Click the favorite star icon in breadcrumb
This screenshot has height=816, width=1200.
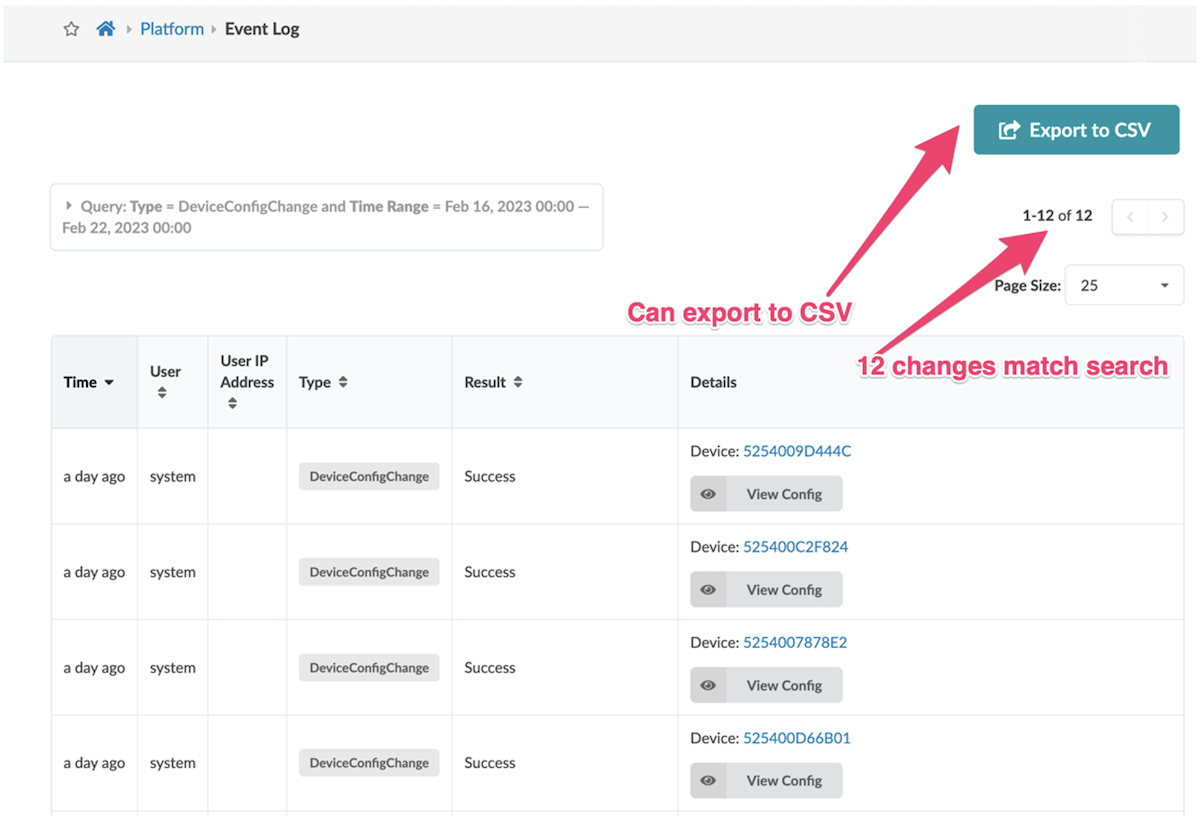pyautogui.click(x=71, y=29)
